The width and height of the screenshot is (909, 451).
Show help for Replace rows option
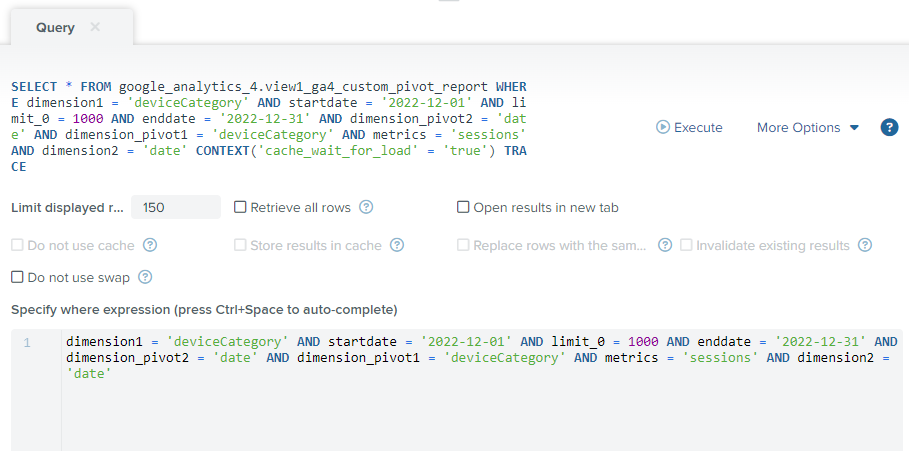tap(665, 245)
